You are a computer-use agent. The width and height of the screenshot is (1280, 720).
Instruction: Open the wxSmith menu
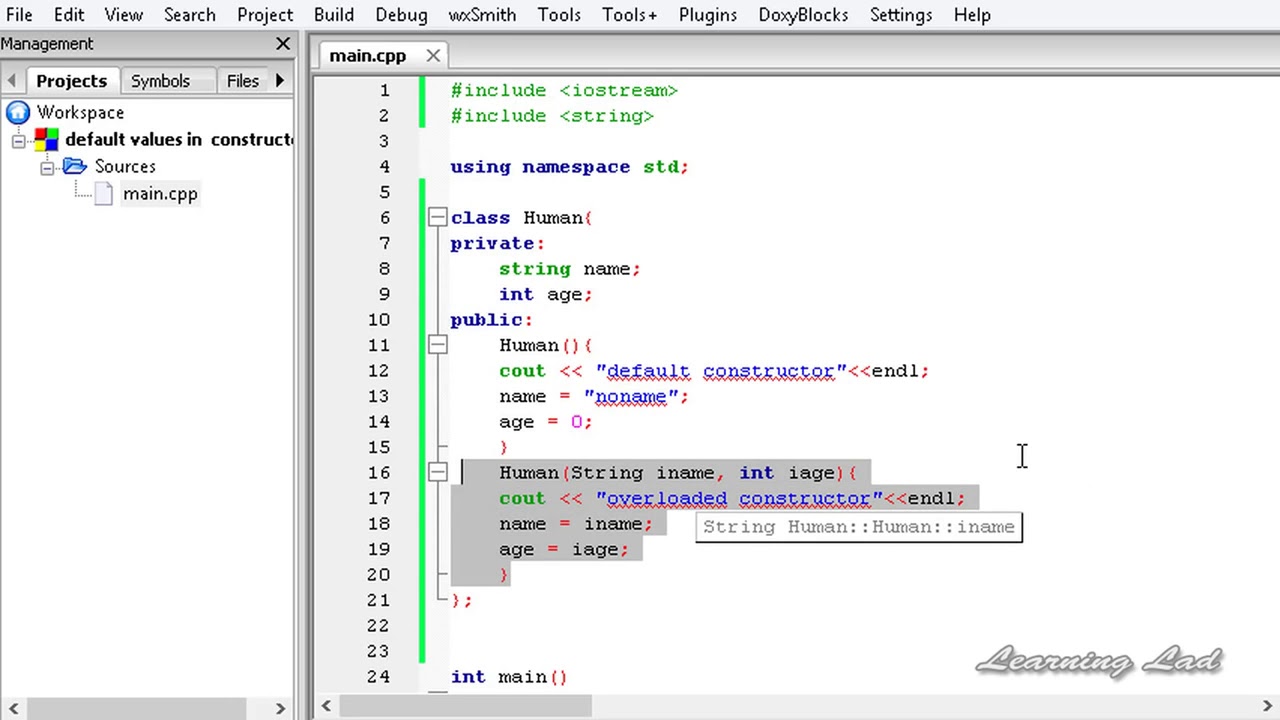482,15
